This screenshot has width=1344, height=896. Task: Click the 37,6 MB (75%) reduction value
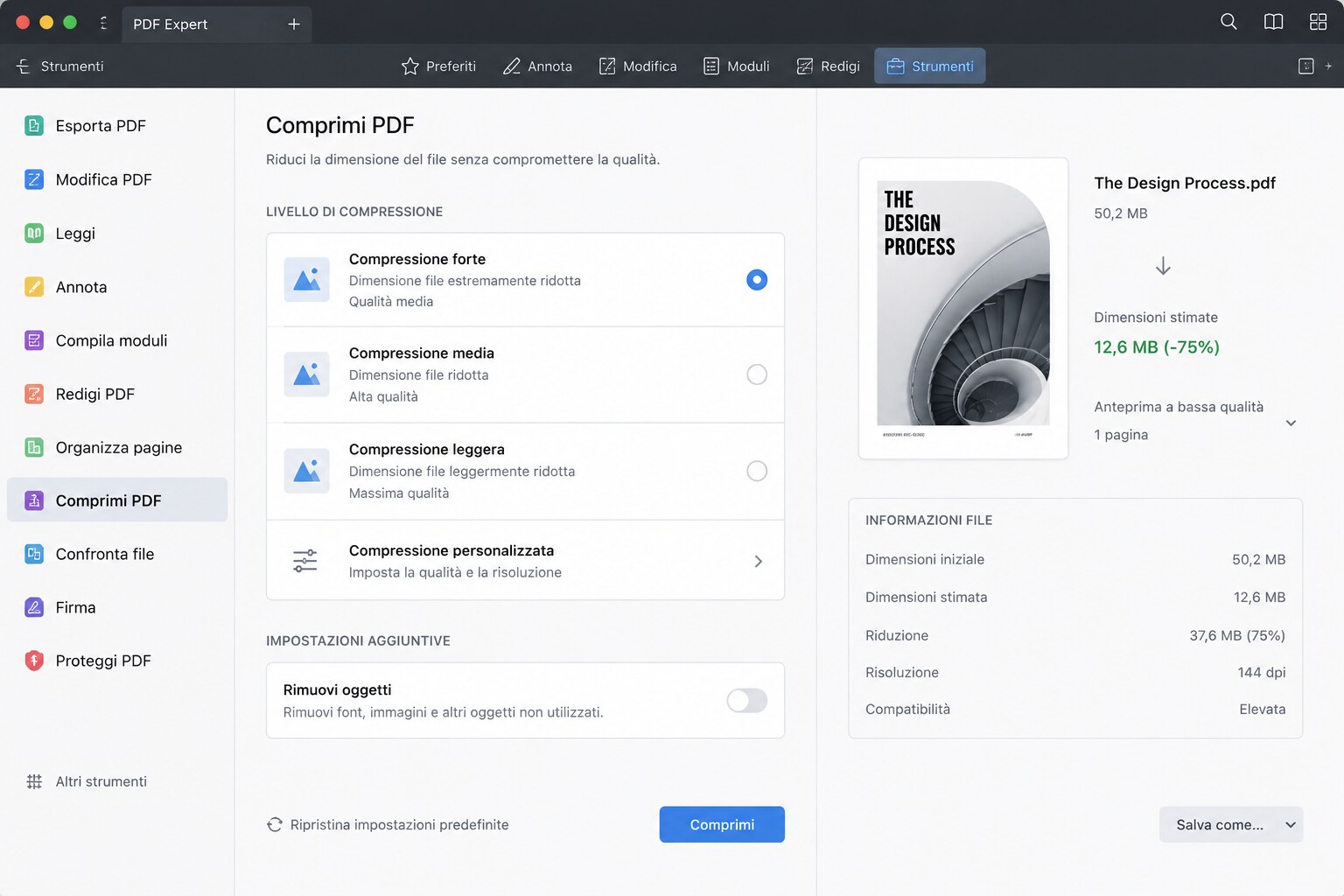pos(1237,635)
